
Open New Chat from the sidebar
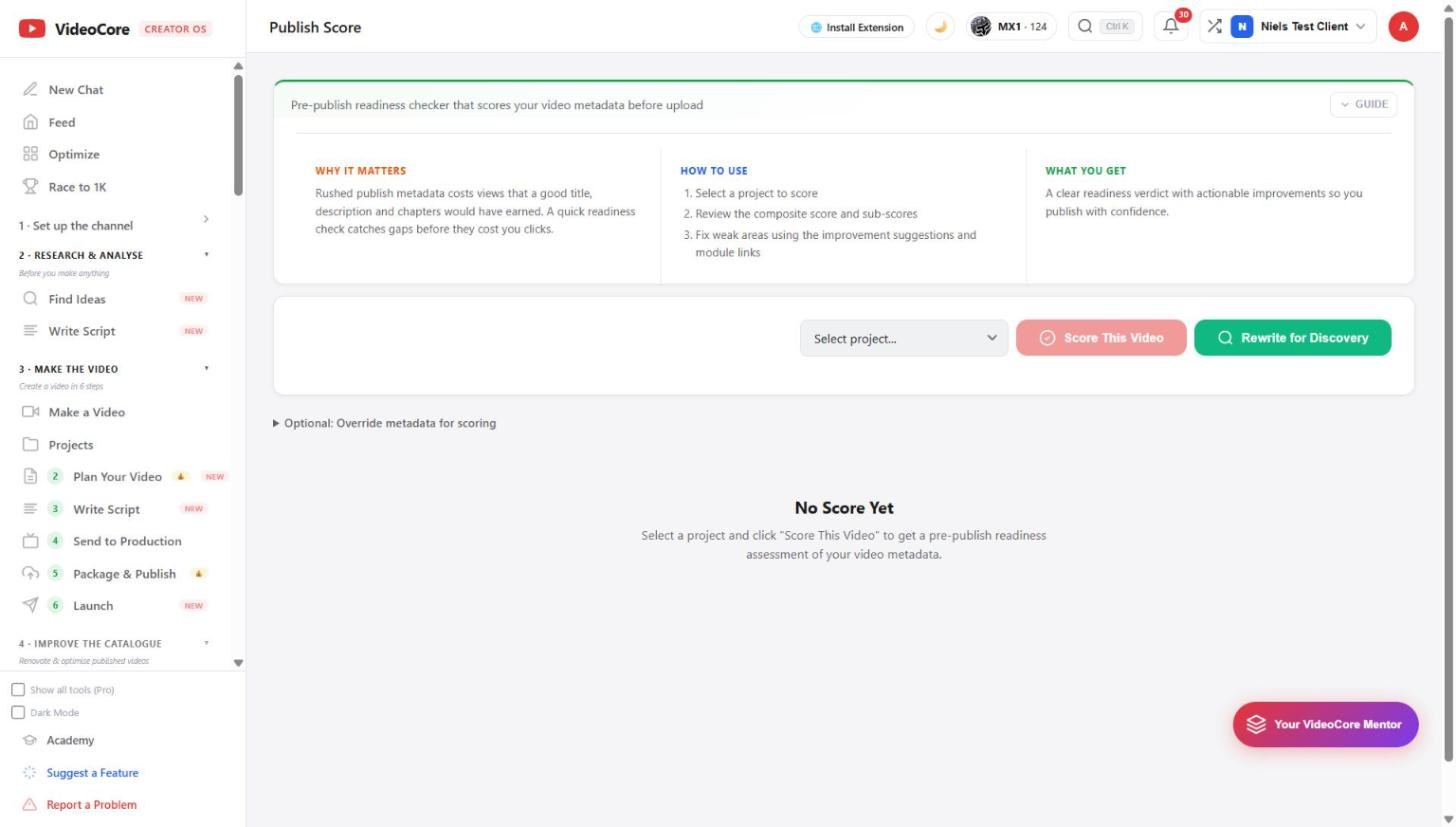pyautogui.click(x=75, y=90)
